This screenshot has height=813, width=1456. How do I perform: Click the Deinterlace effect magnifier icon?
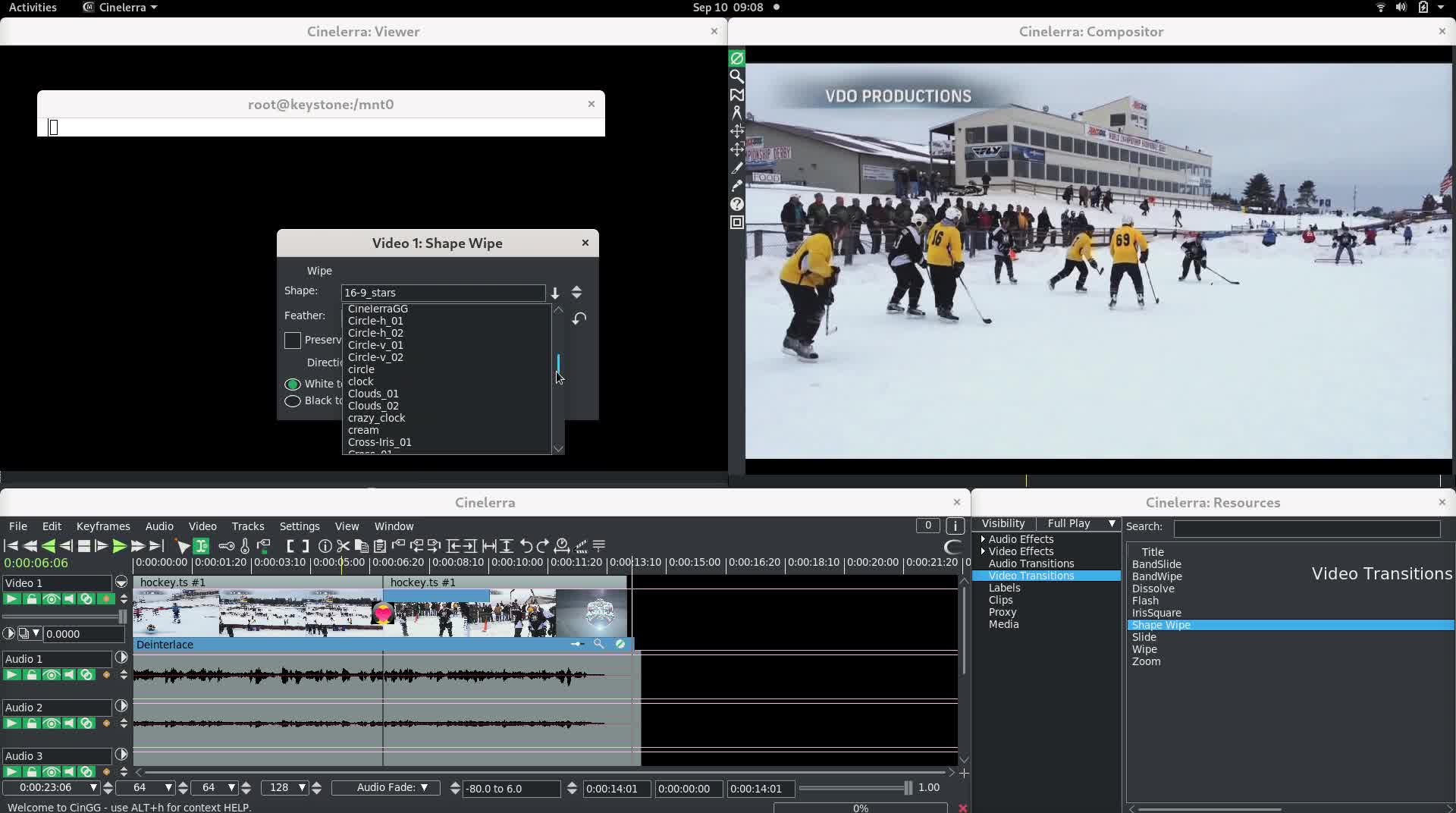point(598,644)
